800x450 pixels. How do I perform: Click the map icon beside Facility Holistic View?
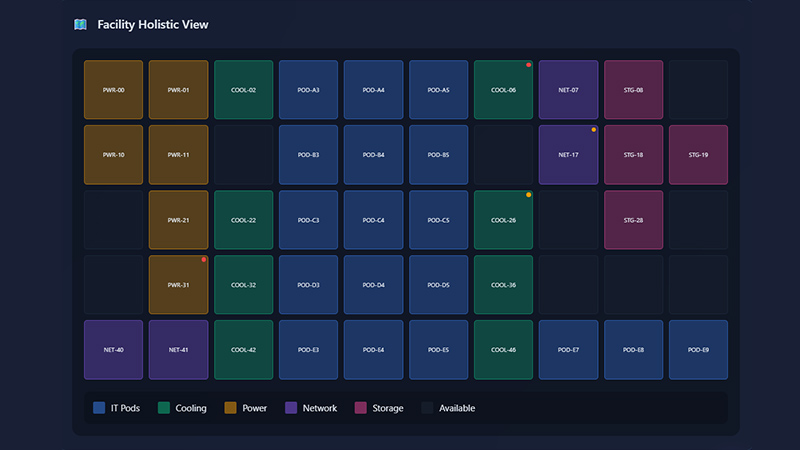point(80,24)
